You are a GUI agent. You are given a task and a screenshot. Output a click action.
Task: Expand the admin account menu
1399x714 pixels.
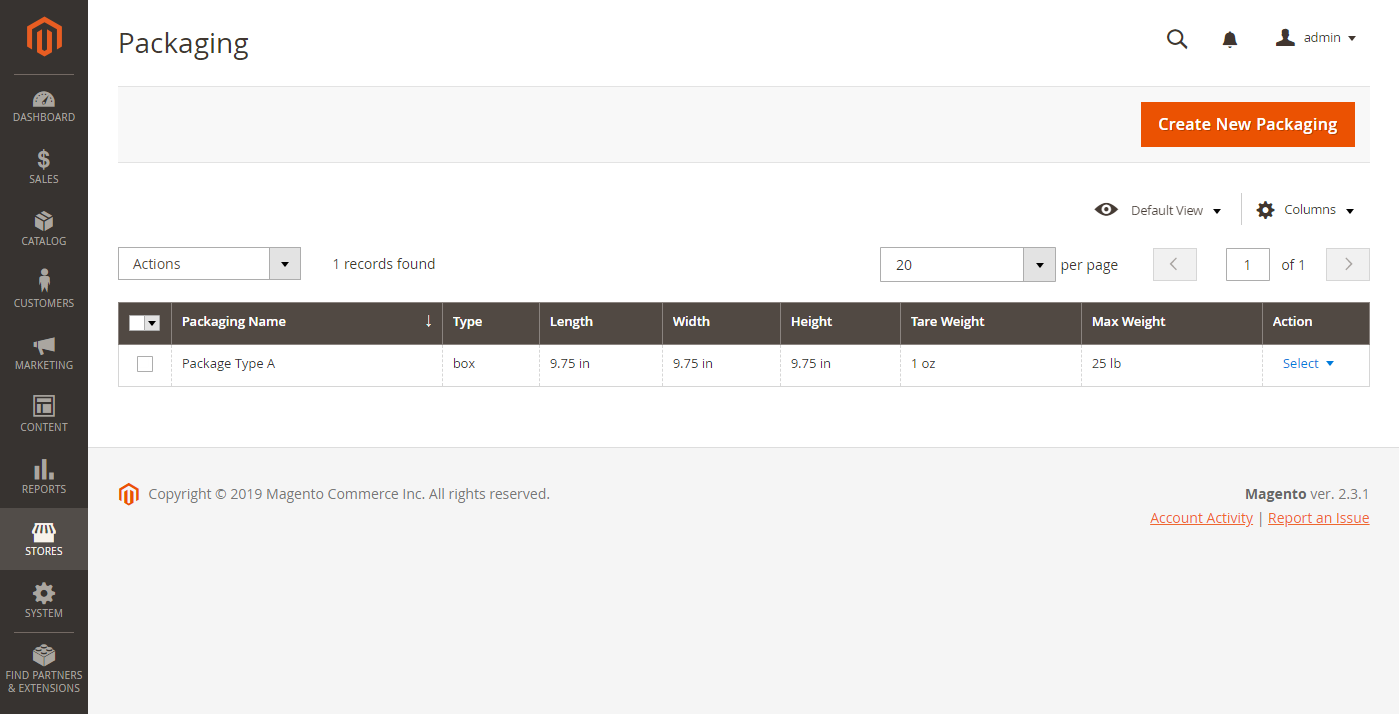click(1316, 38)
